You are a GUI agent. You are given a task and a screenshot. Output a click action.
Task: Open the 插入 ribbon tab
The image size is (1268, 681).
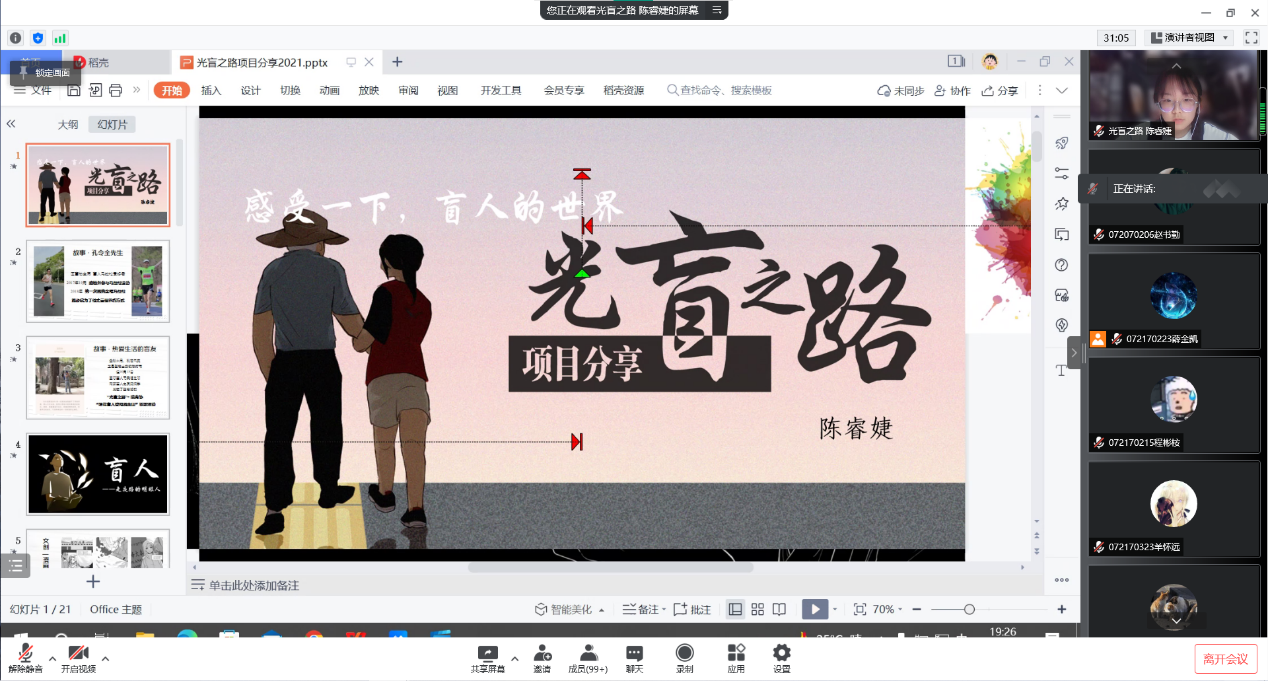pyautogui.click(x=211, y=90)
